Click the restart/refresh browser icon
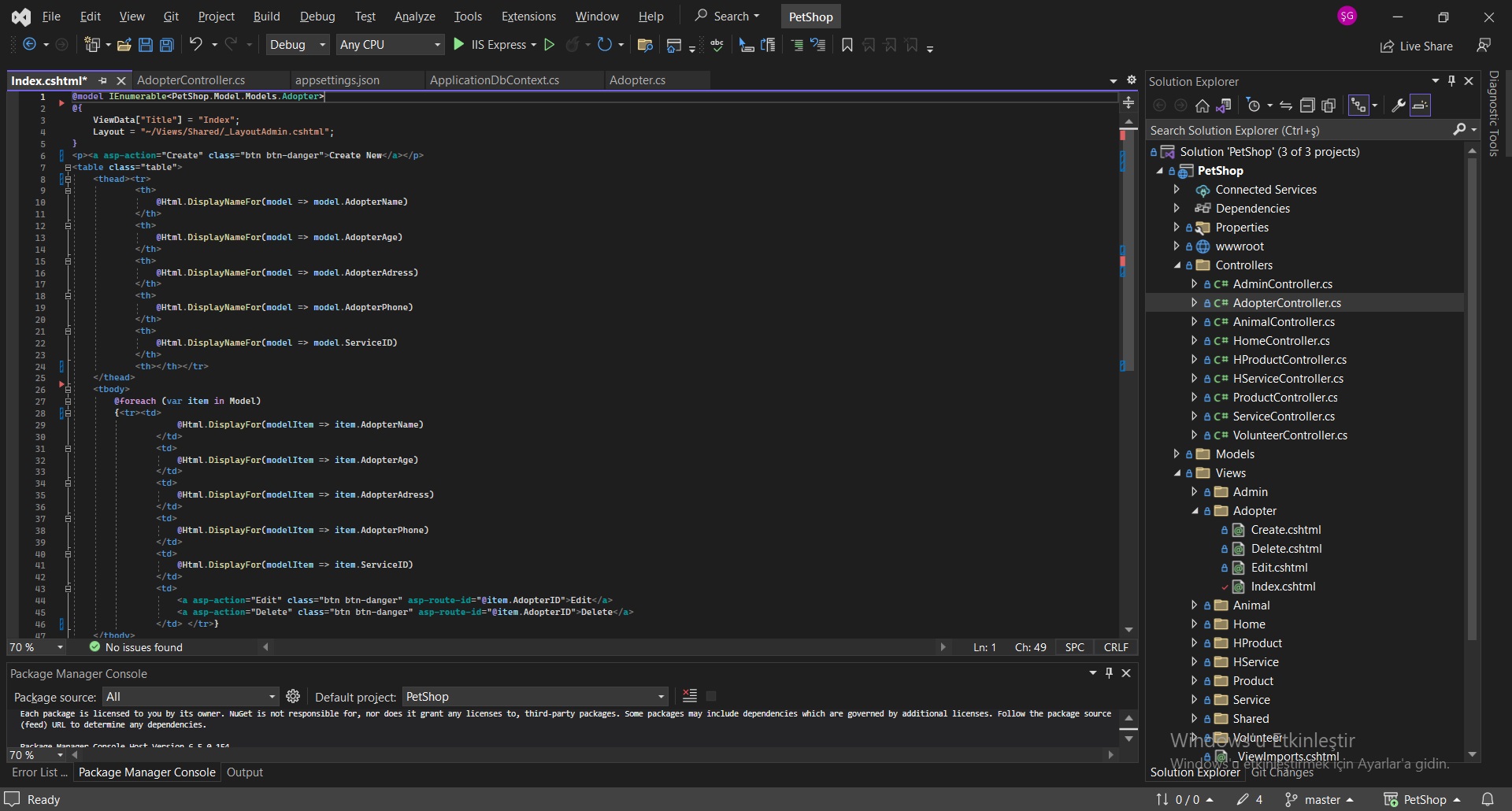Viewport: 1512px width, 811px height. tap(604, 45)
